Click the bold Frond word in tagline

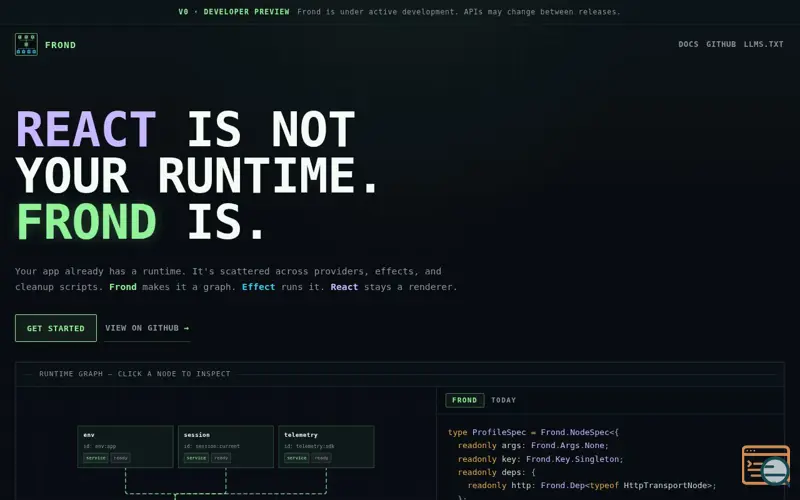[x=123, y=287]
